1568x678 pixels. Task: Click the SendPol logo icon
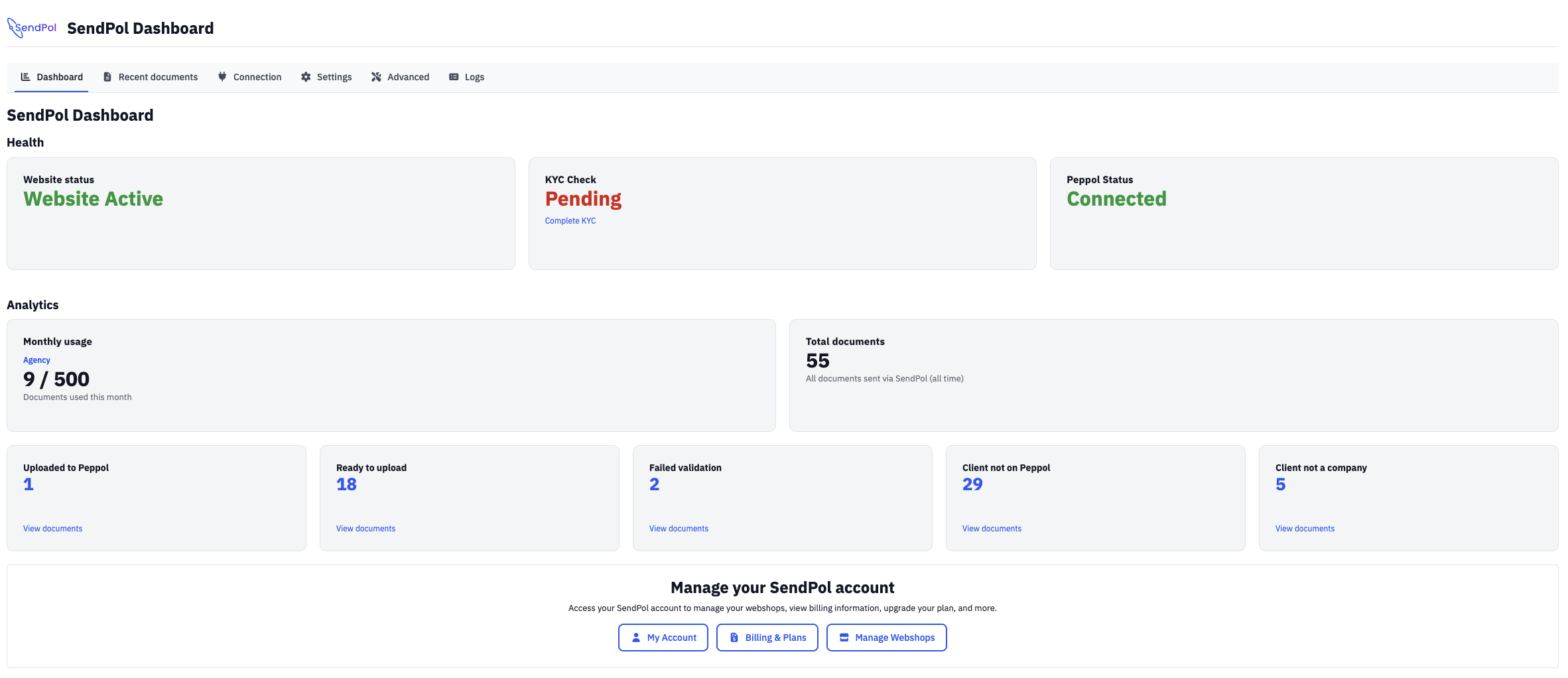[32, 28]
